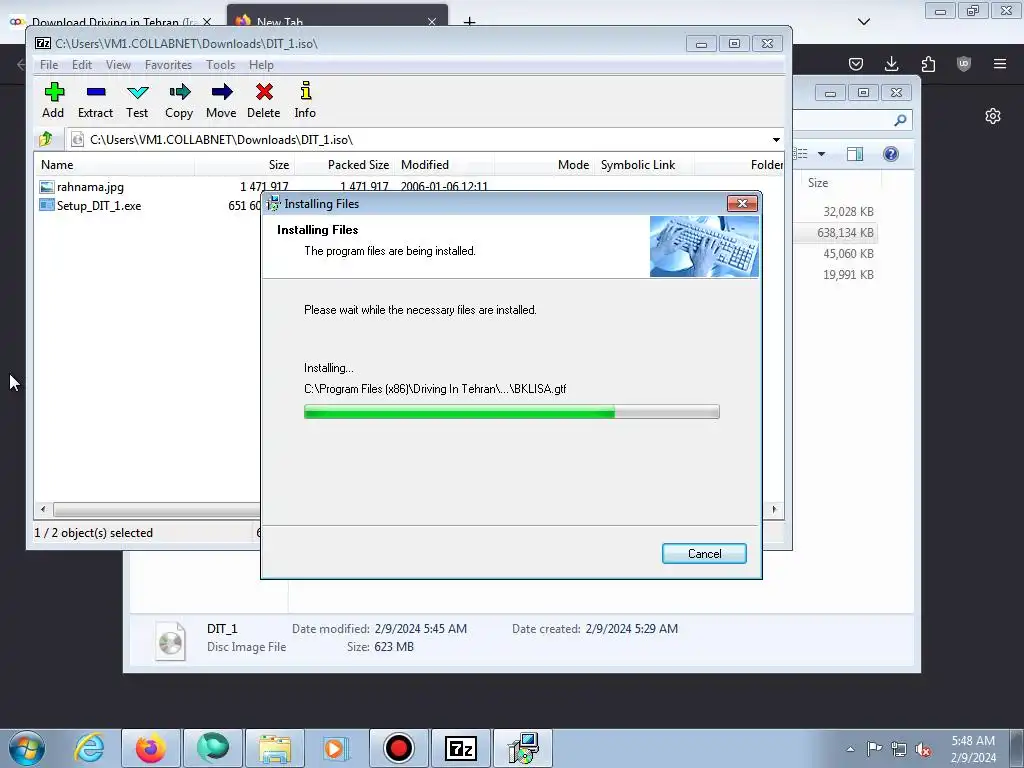Cancel the file installation
The height and width of the screenshot is (768, 1024).
tap(704, 554)
